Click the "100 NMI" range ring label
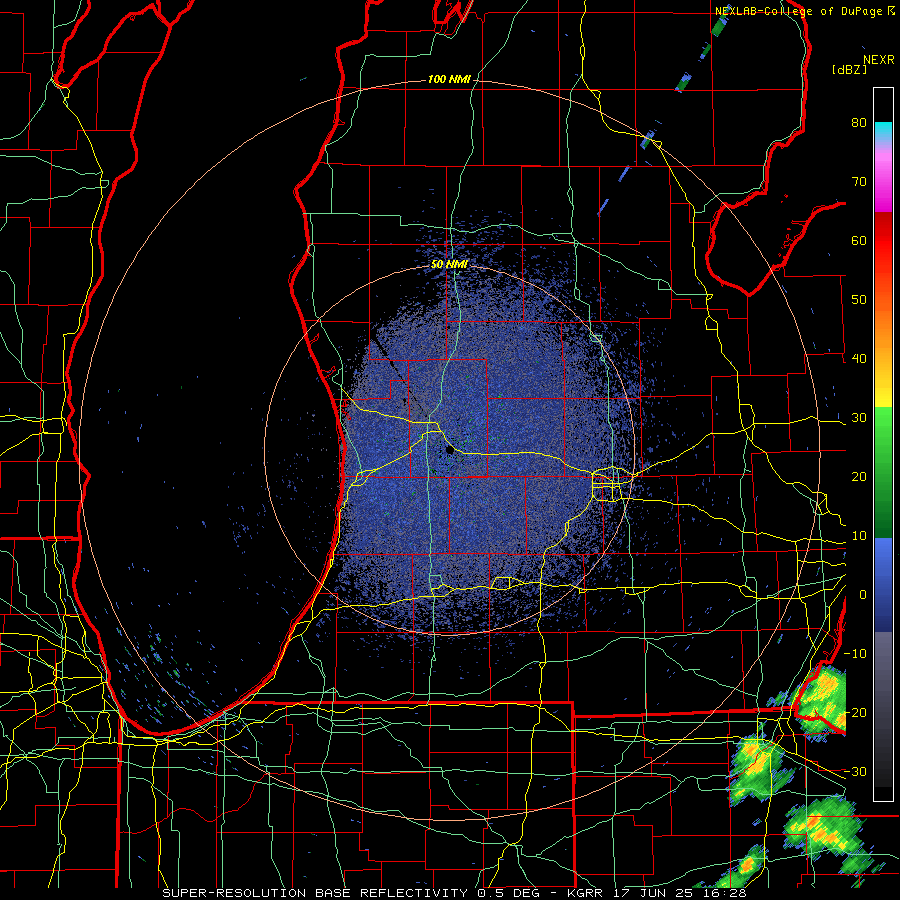 click(449, 79)
